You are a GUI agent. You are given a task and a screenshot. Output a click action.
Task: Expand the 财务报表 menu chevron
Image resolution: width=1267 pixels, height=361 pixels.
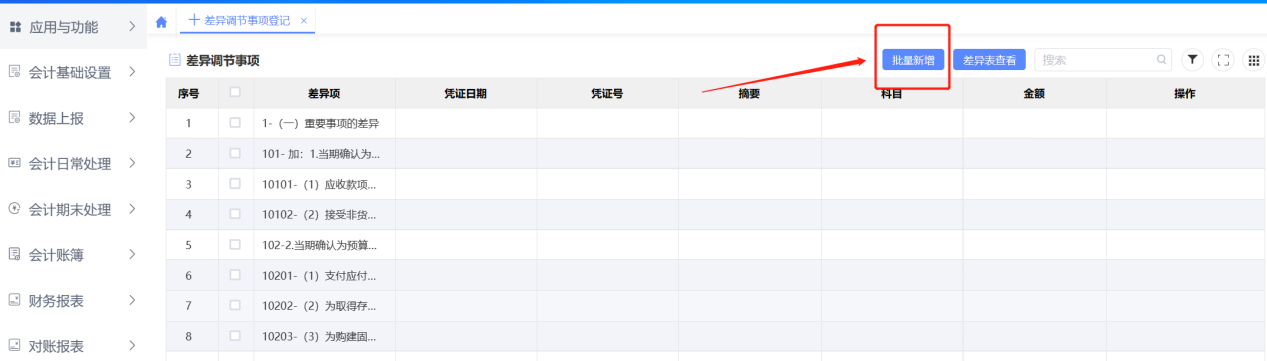[x=132, y=300]
